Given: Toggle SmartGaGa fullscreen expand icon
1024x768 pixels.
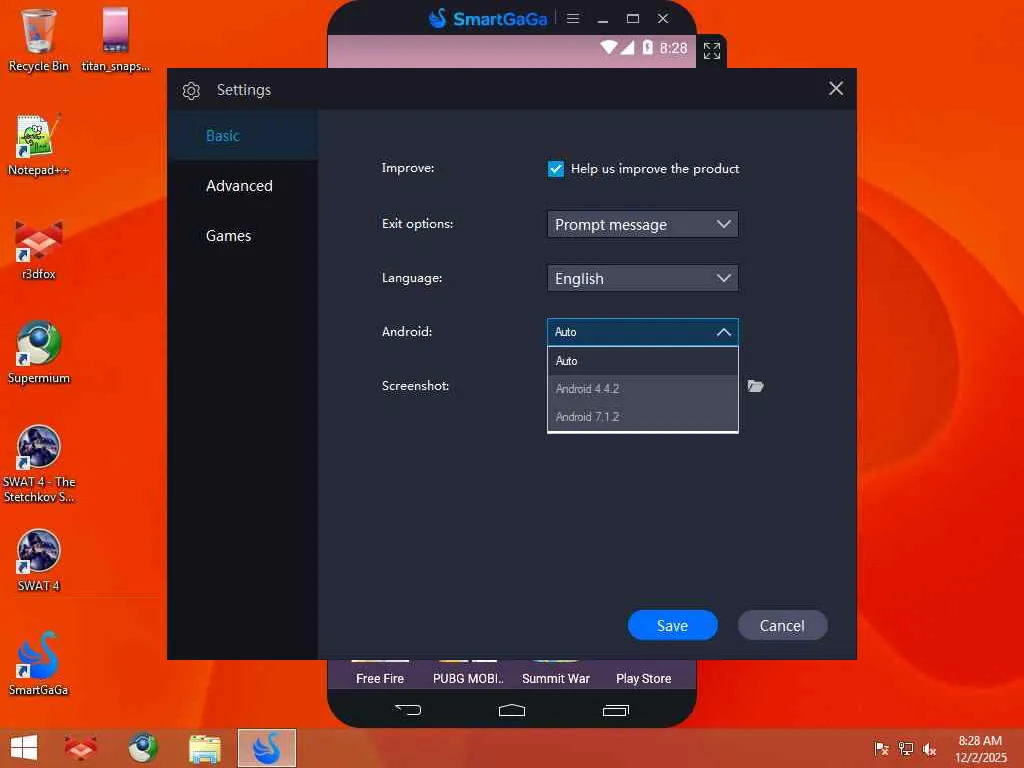Looking at the screenshot, I should pos(712,50).
